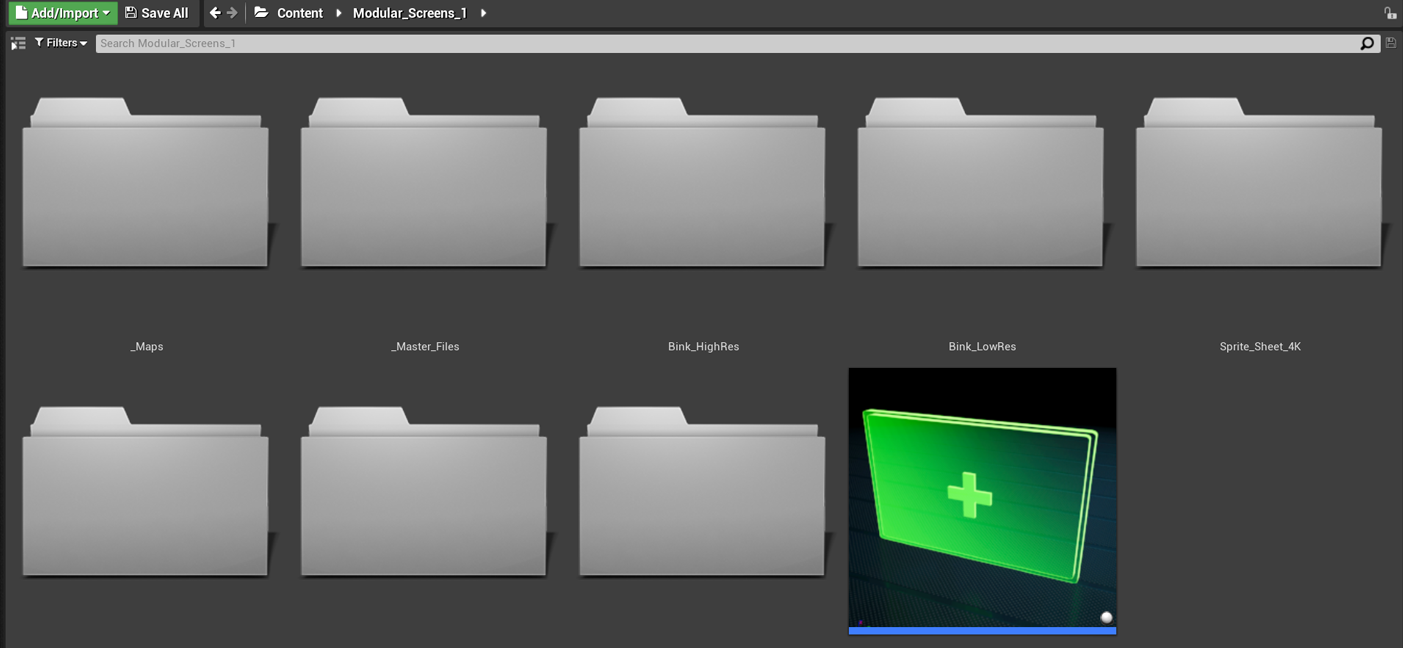This screenshot has height=648, width=1403.
Task: Click the back navigation arrow
Action: (x=214, y=13)
